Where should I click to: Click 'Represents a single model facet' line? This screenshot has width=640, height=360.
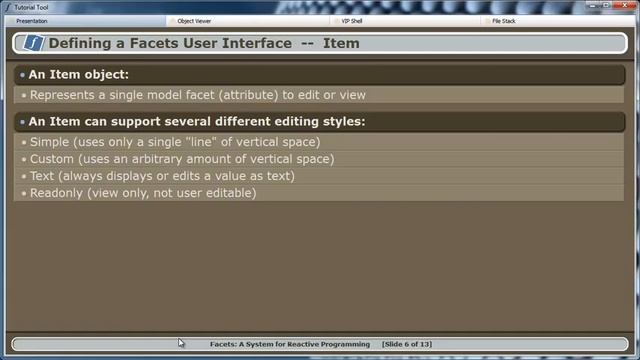coord(319,95)
